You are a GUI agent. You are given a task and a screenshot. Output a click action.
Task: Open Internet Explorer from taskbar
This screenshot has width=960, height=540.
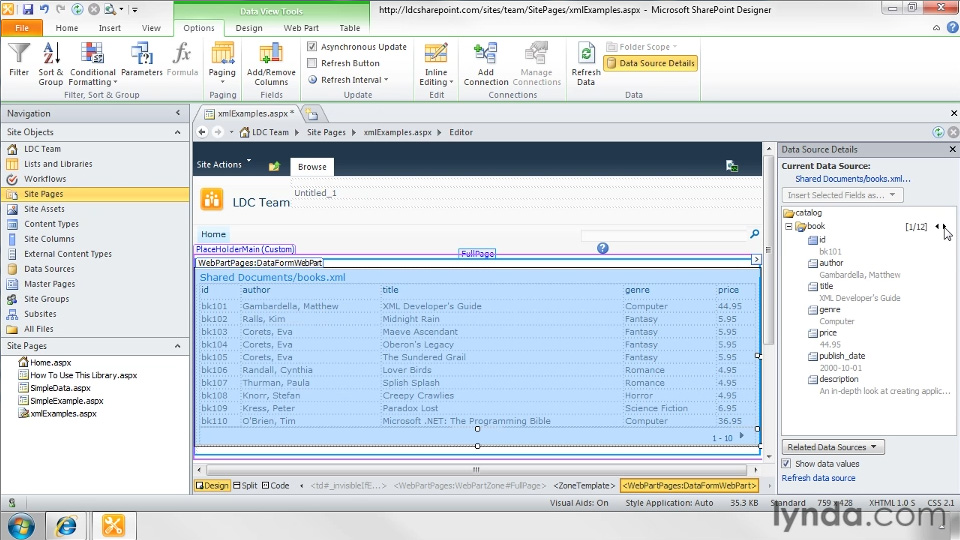(x=66, y=526)
